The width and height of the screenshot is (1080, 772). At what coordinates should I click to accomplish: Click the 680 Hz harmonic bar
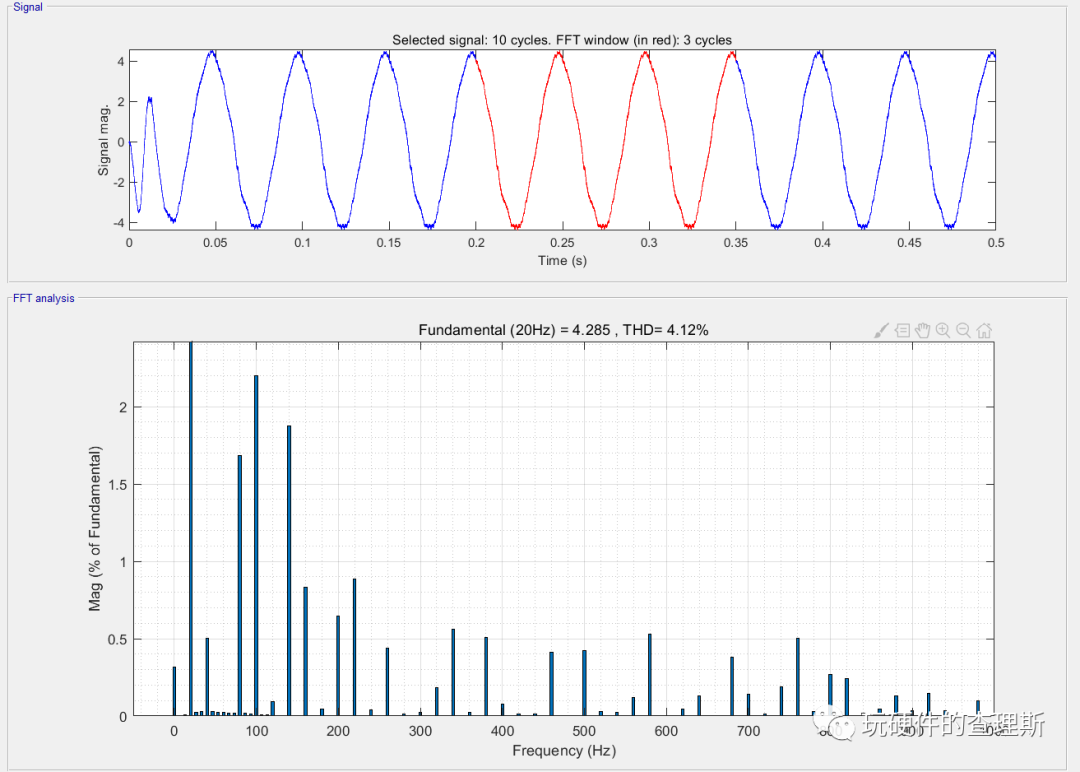tap(732, 687)
